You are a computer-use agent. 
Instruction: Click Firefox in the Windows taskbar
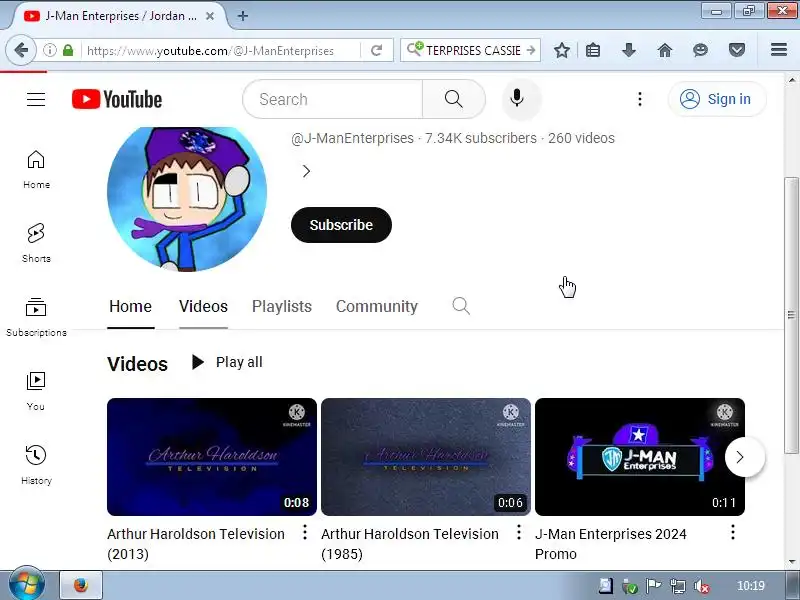[x=81, y=585]
